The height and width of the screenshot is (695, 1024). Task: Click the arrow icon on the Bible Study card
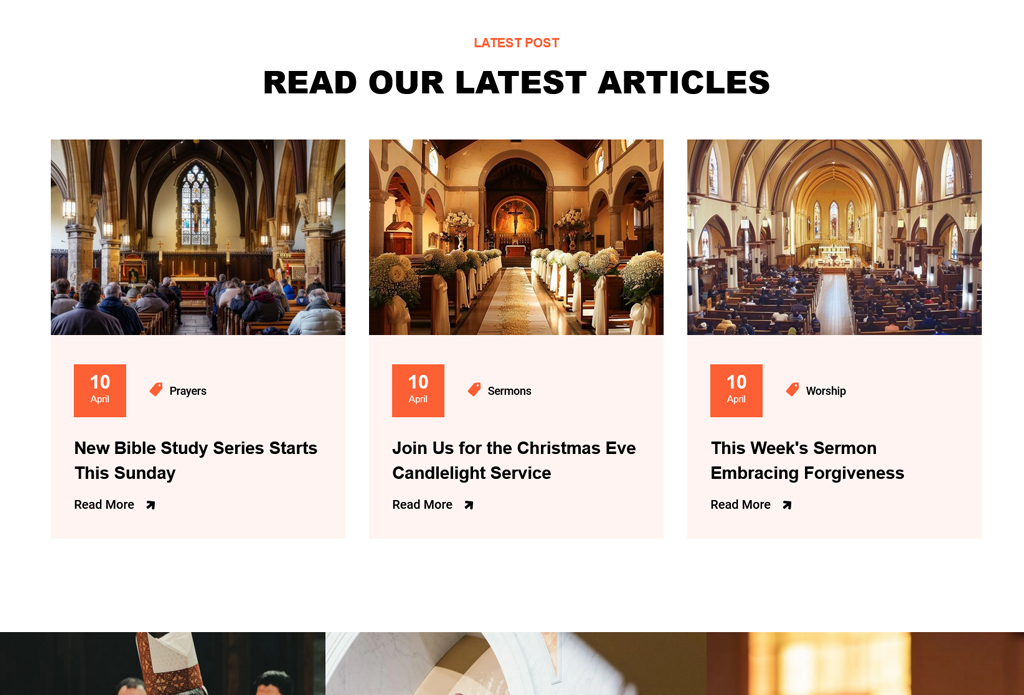pos(150,505)
